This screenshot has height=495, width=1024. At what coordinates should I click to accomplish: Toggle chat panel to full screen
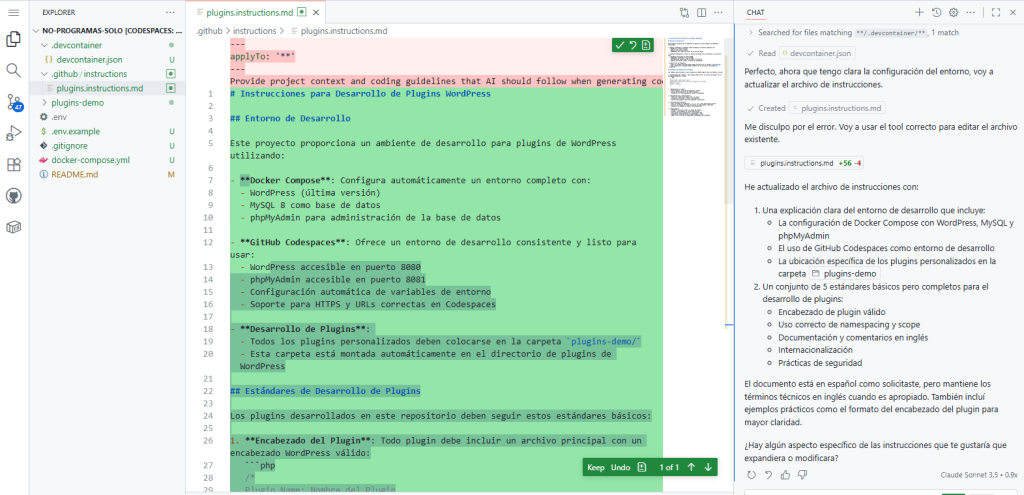[x=996, y=12]
